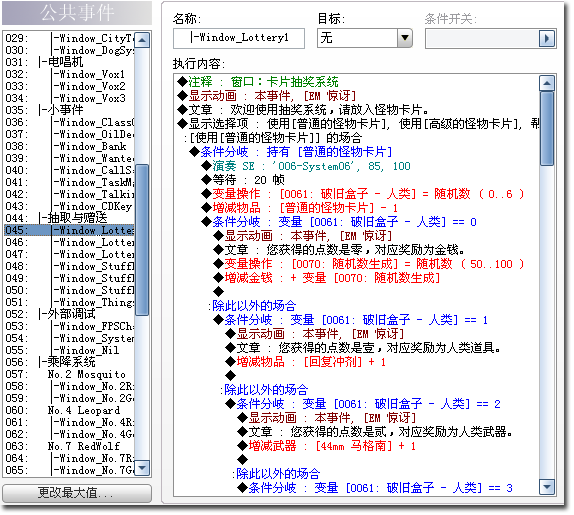This screenshot has height=515, width=574.
Task: Select event 044 抽取与赠送
Action: pyautogui.click(x=70, y=219)
